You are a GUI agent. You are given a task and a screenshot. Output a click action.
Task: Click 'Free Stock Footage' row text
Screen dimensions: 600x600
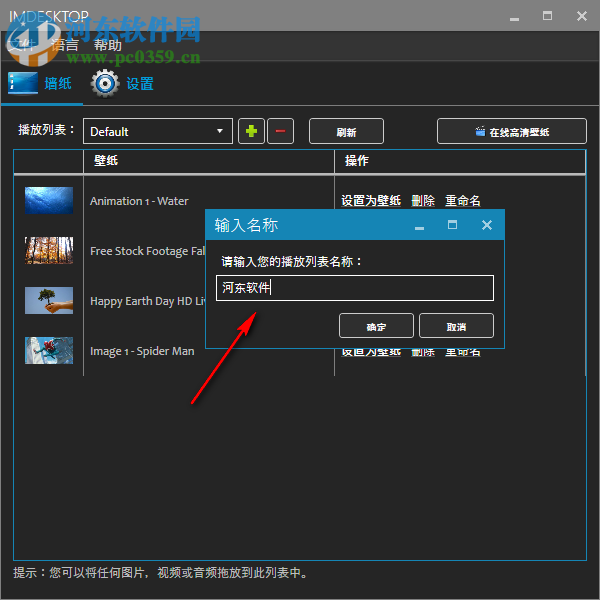[148, 251]
